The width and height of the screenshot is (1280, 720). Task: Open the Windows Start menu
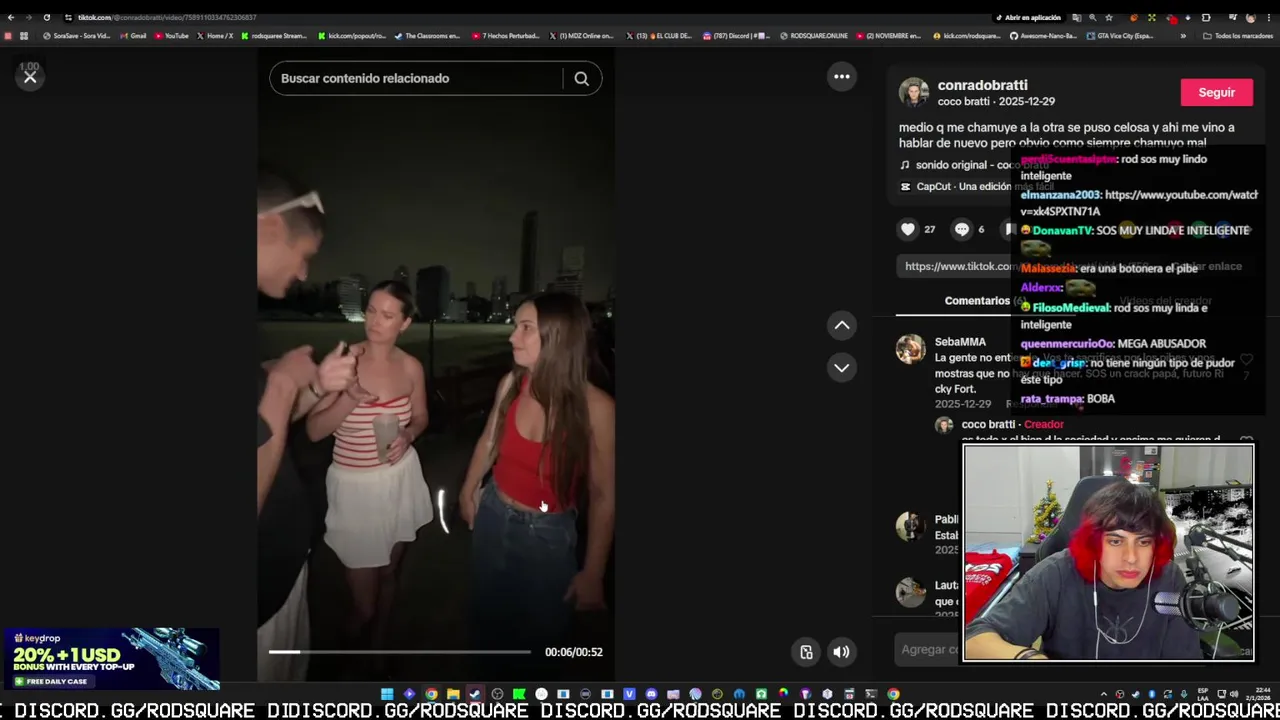pos(387,694)
